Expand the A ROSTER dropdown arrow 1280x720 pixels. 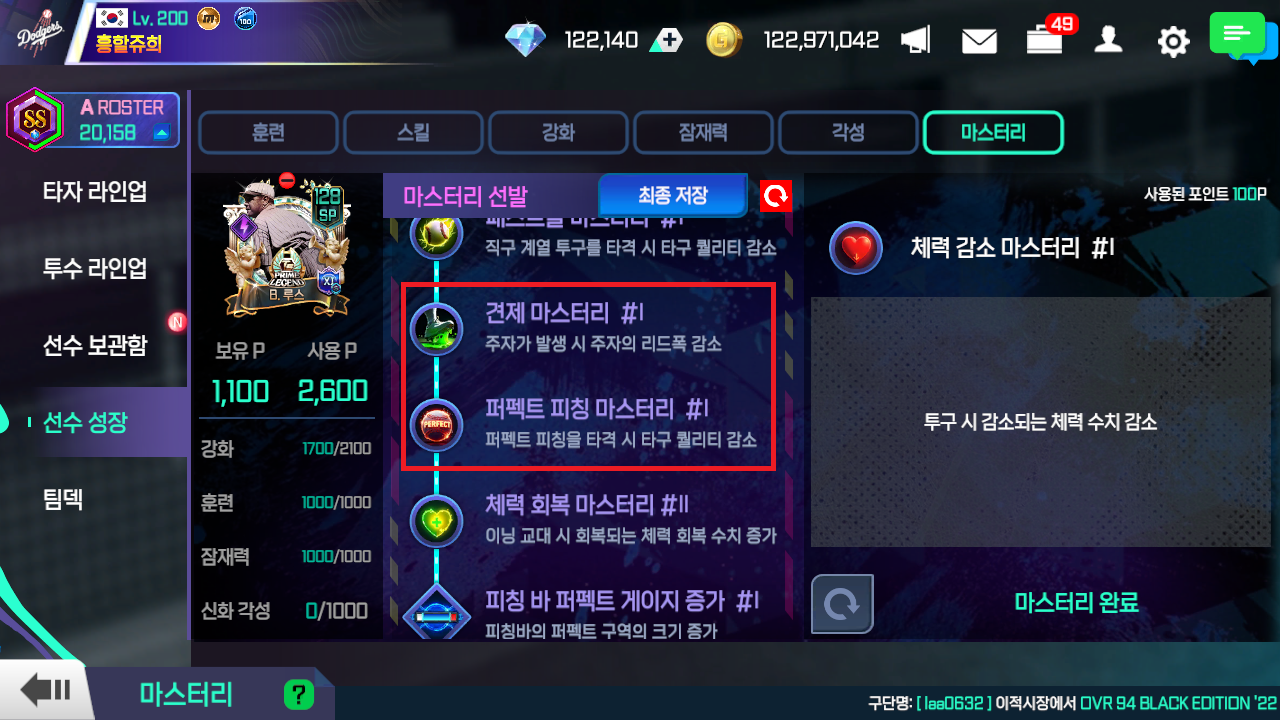[161, 134]
